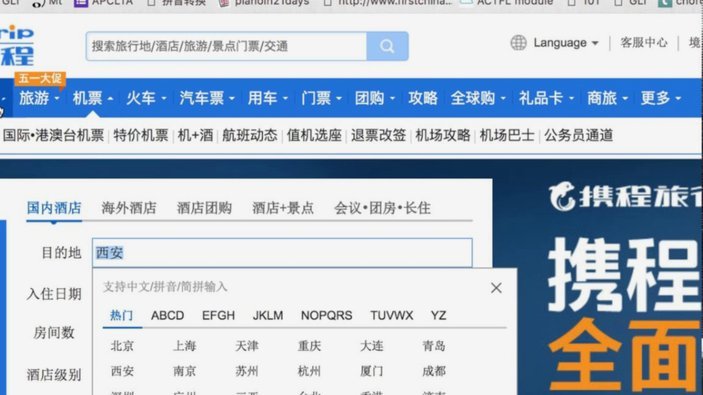Switch to the 海外酒店 tab
This screenshot has height=395, width=703.
tap(129, 208)
